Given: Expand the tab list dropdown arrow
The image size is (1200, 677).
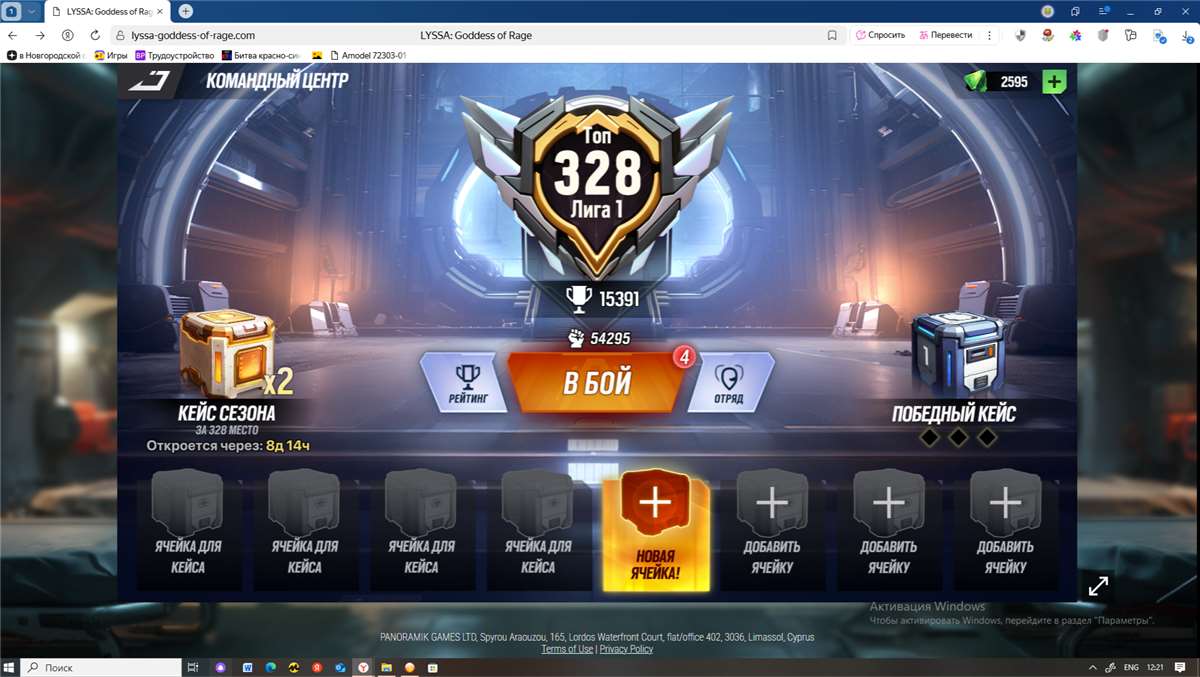Looking at the screenshot, I should 32,11.
